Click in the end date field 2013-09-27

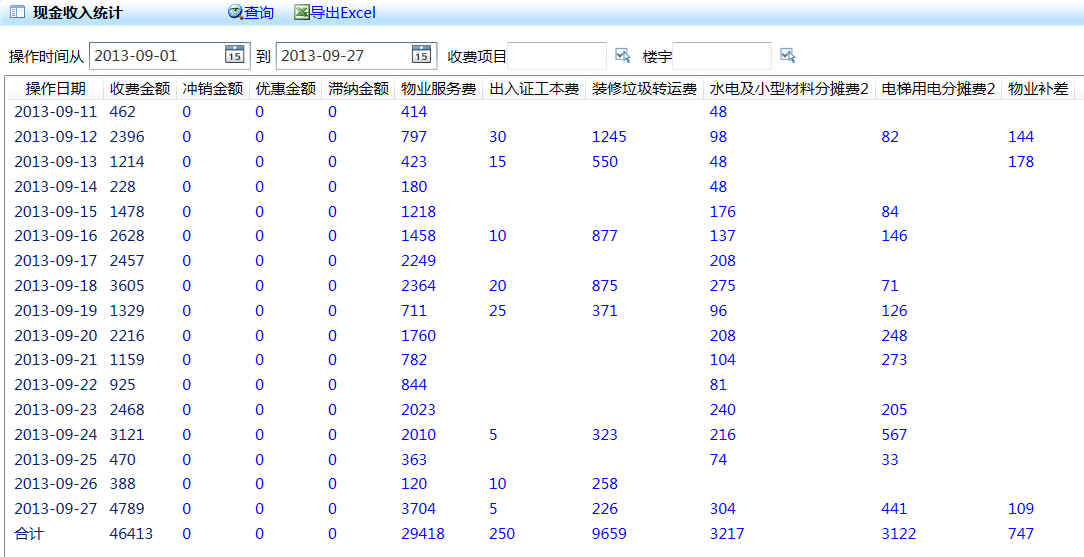(342, 55)
